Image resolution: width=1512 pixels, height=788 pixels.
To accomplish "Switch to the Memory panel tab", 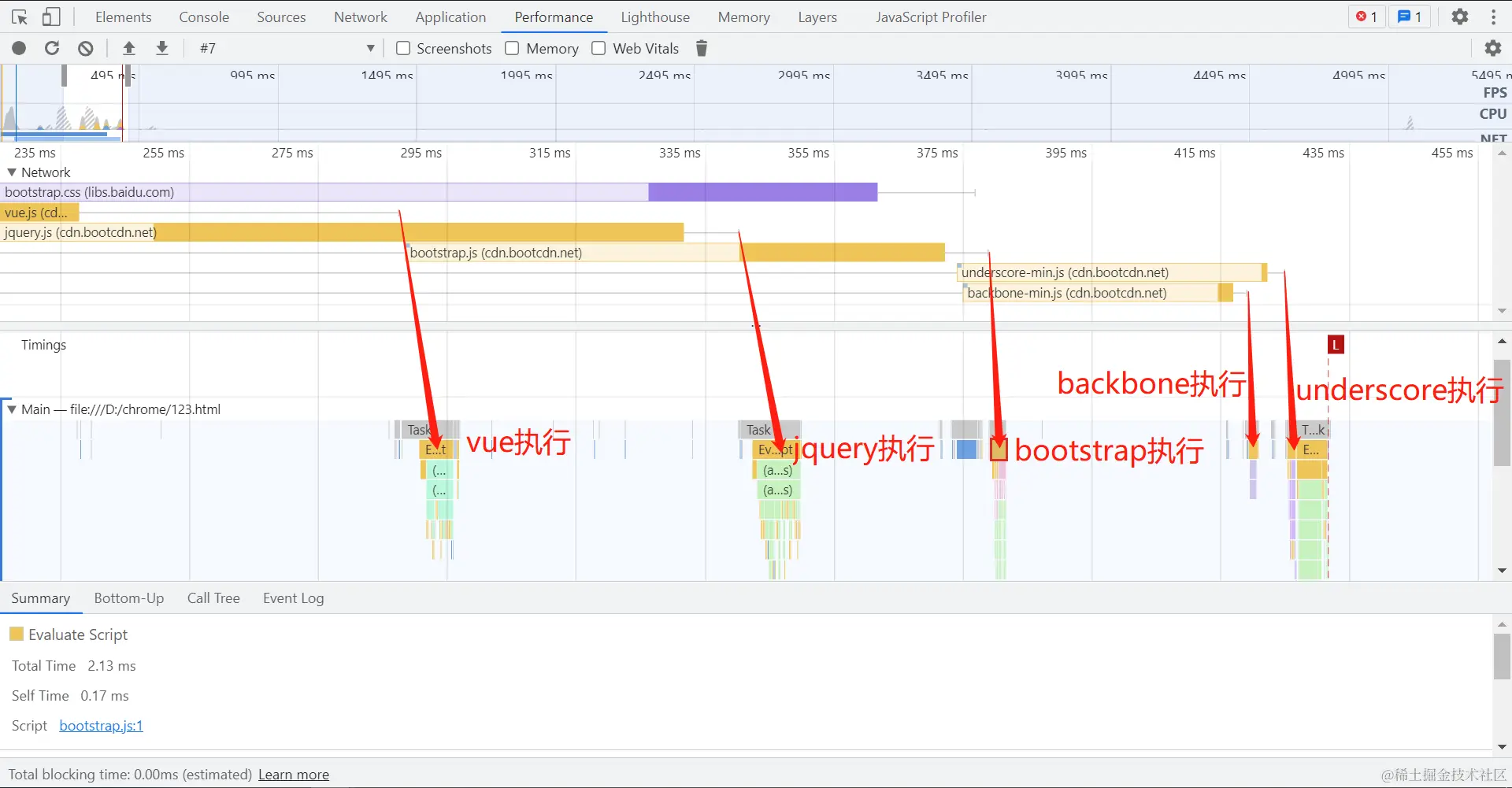I will (x=744, y=17).
